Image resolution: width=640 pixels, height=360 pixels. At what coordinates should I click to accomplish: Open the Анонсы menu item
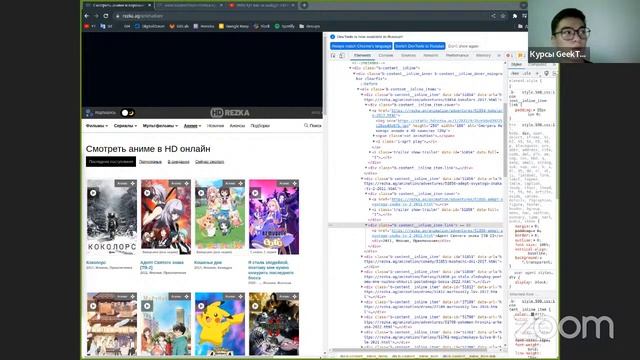237,126
